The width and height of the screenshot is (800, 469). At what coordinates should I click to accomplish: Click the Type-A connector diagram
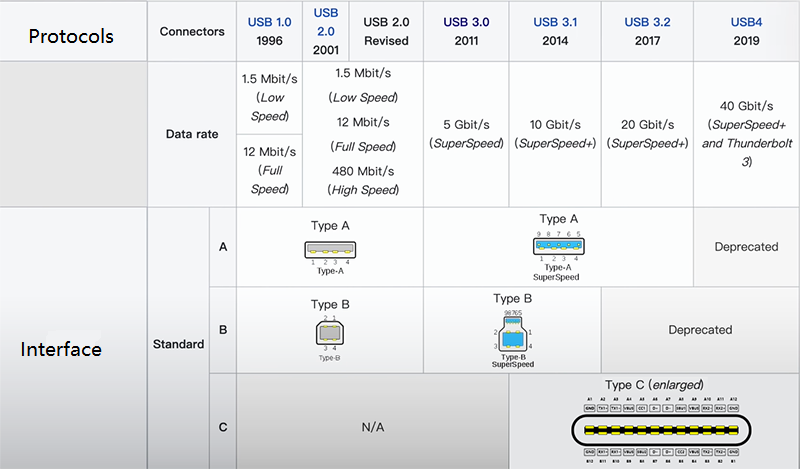click(x=331, y=250)
